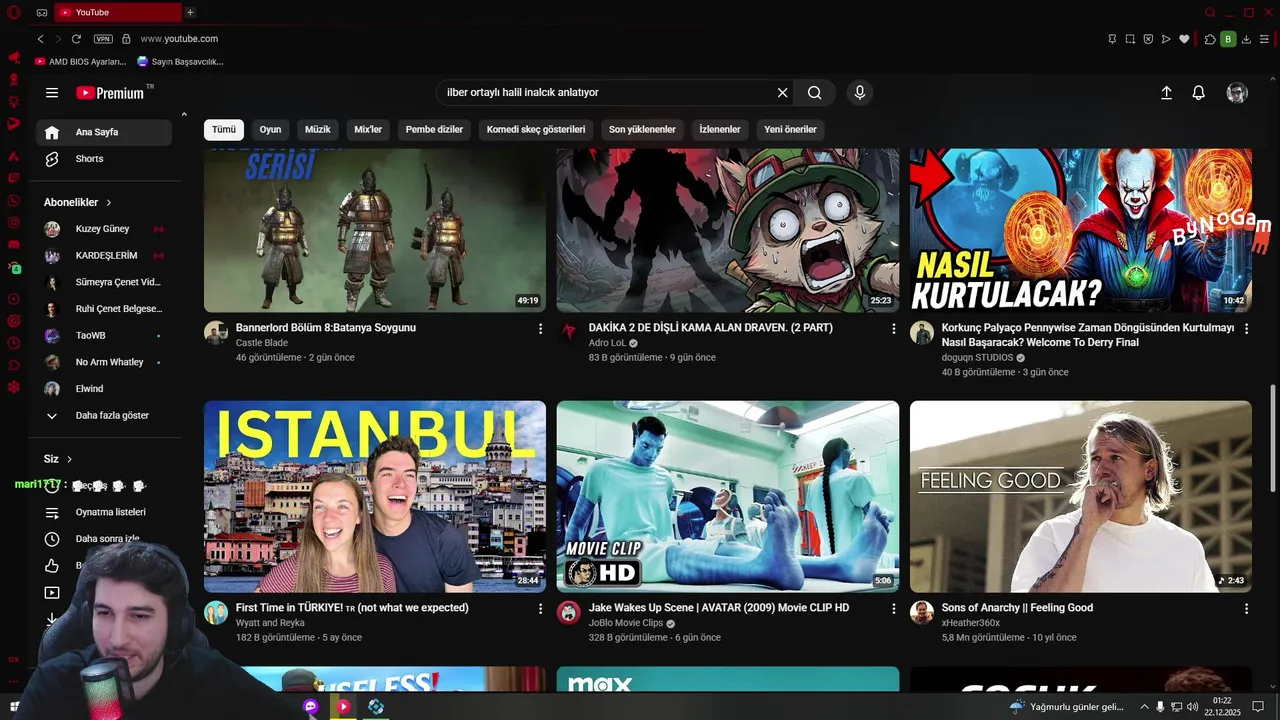Open JoBlo Movie Clips channel avatar
Image resolution: width=1280 pixels, height=720 pixels.
[x=569, y=613]
